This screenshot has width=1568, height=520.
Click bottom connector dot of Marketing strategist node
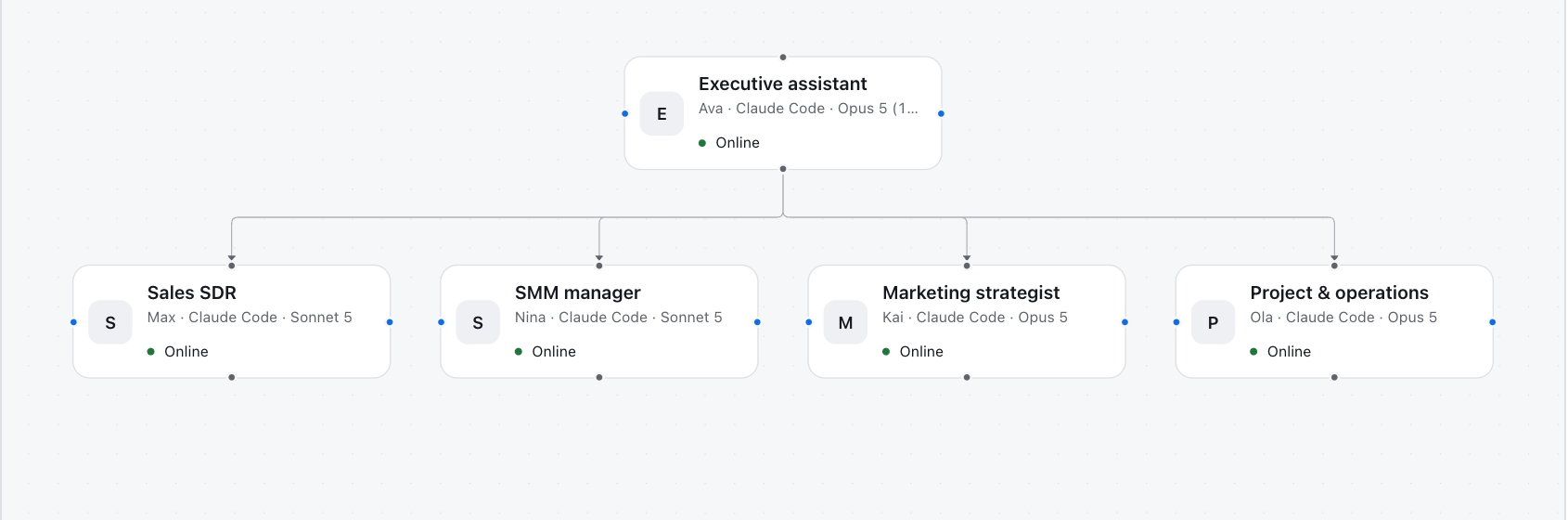(x=967, y=378)
